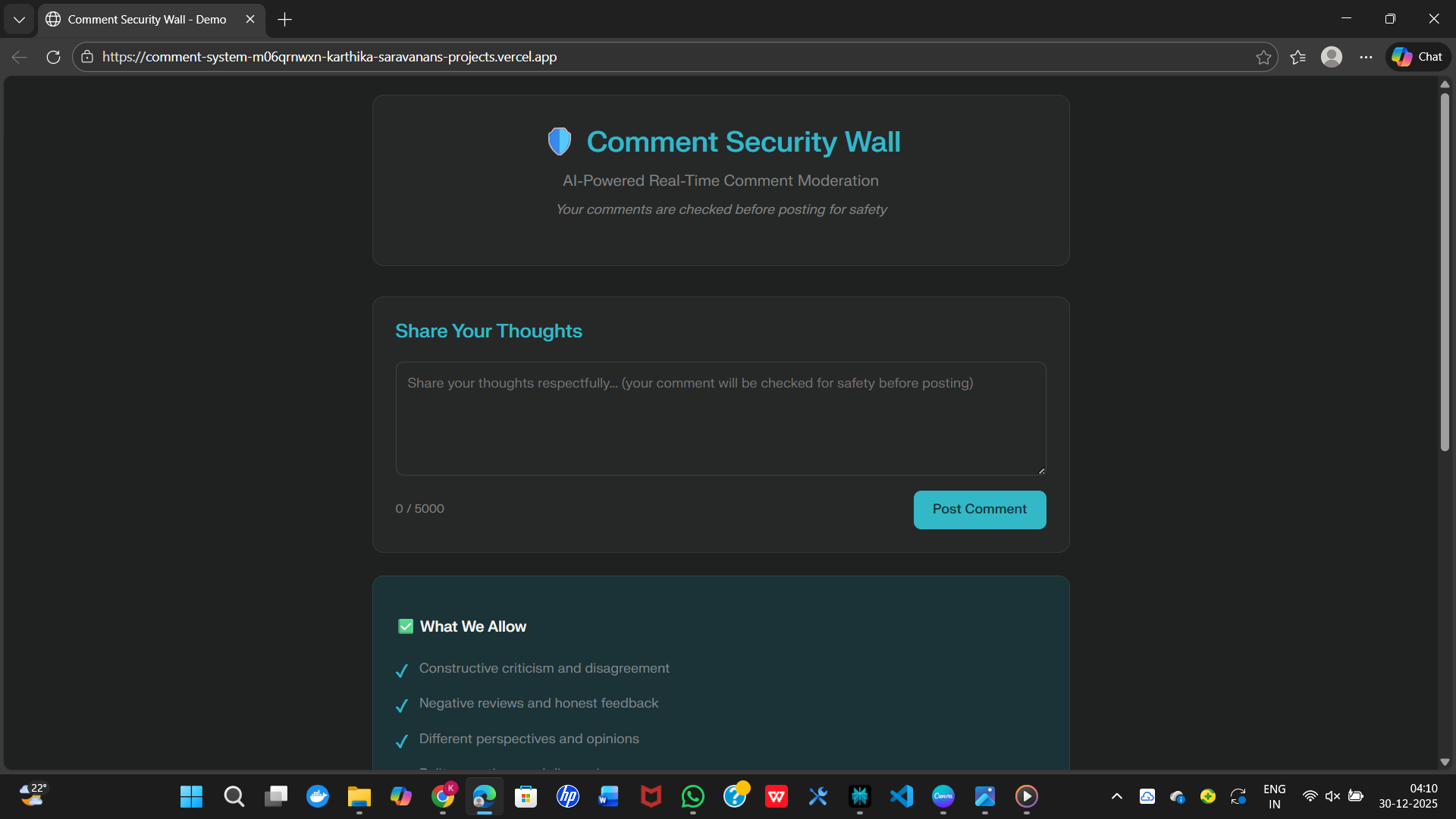Image resolution: width=1456 pixels, height=819 pixels.
Task: Toggle the muted volume icon
Action: 1332,796
